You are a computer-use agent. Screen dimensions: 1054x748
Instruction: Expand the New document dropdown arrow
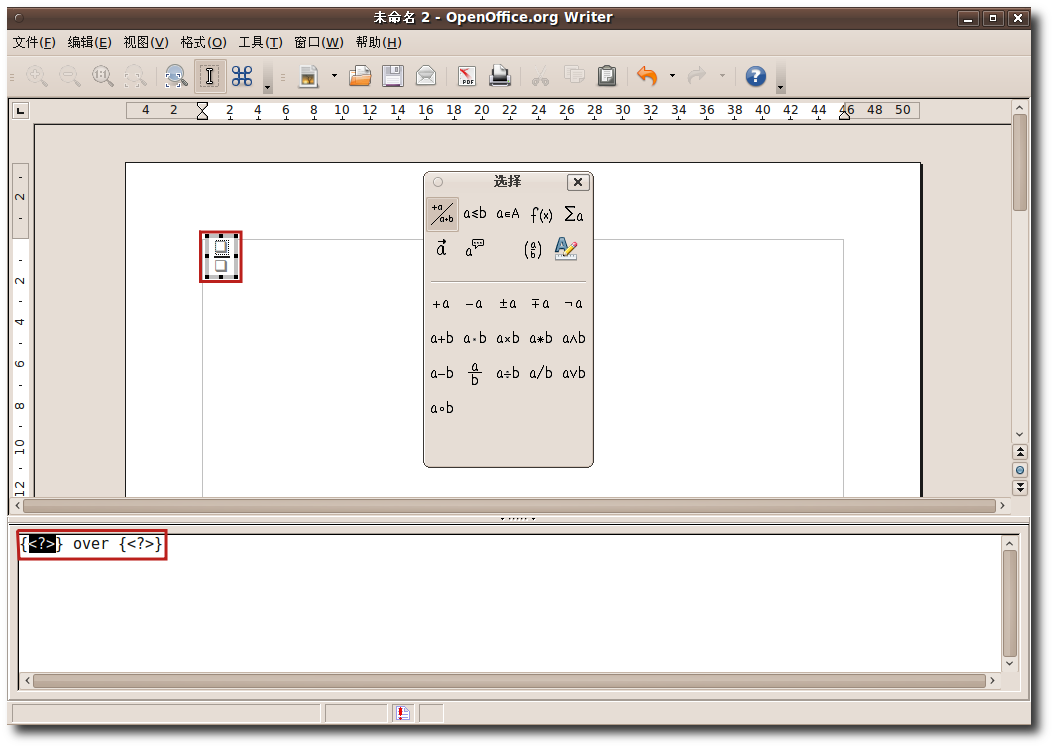coord(334,76)
